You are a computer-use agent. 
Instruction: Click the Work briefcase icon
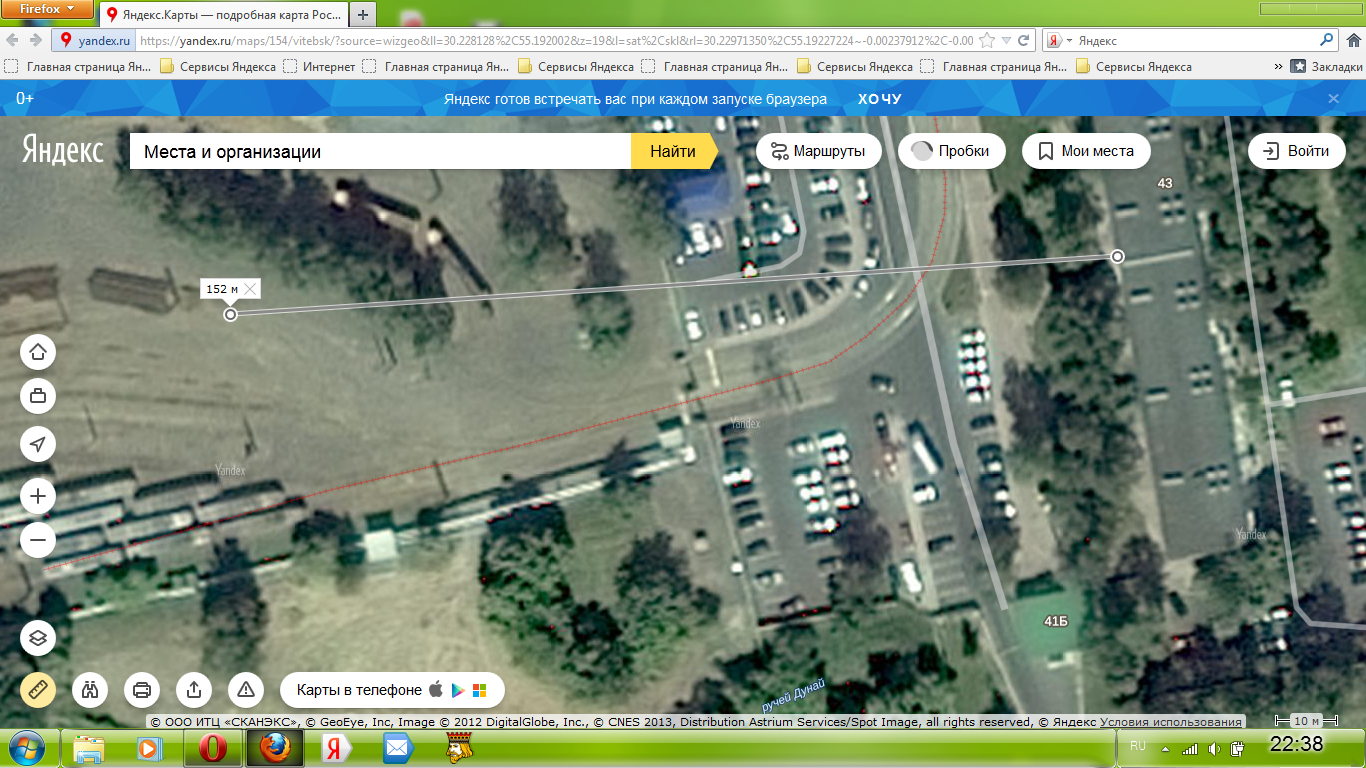click(38, 396)
